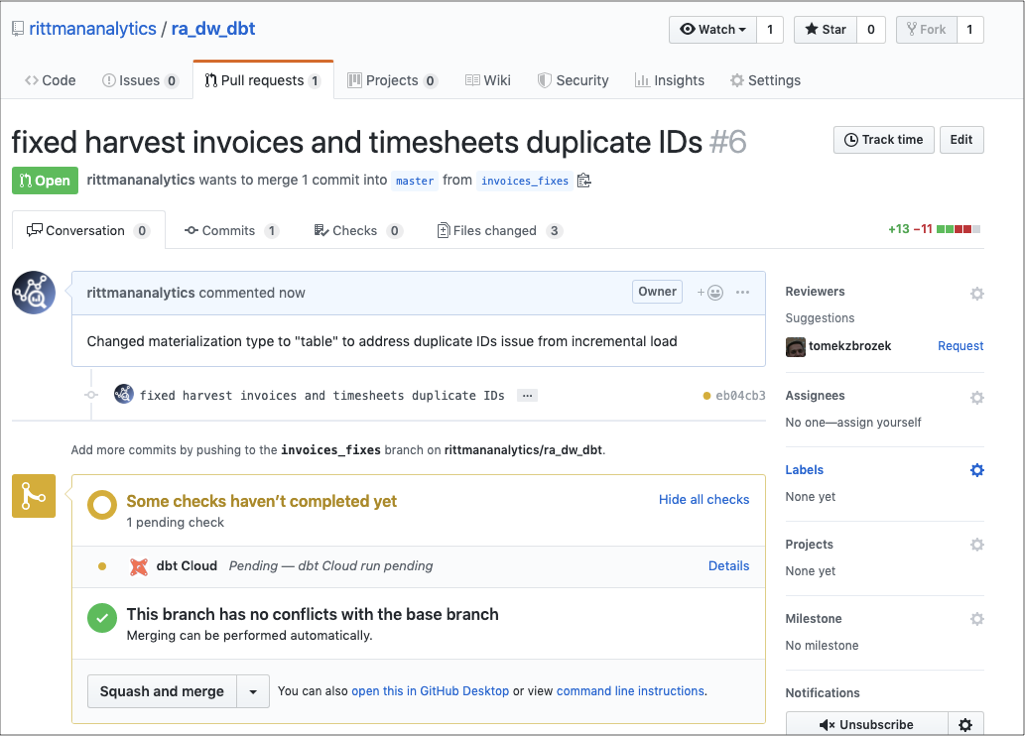Open the Code tab
The height and width of the screenshot is (736, 1025).
pos(50,80)
